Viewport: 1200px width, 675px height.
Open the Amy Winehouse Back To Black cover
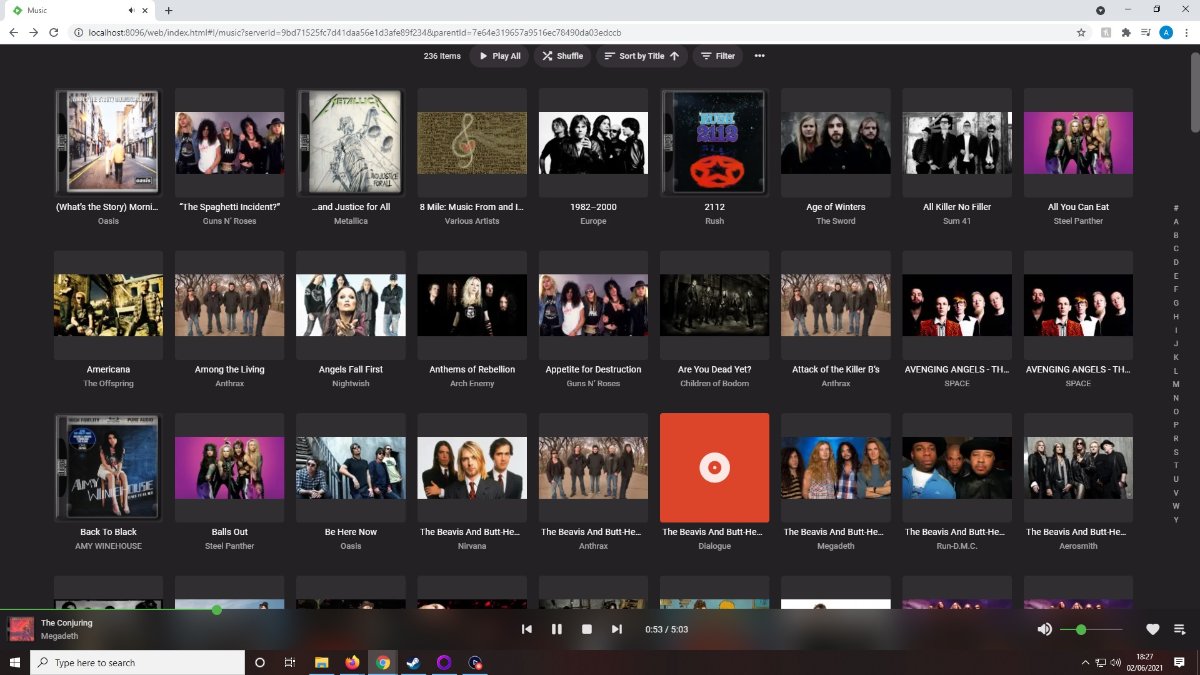pos(108,467)
